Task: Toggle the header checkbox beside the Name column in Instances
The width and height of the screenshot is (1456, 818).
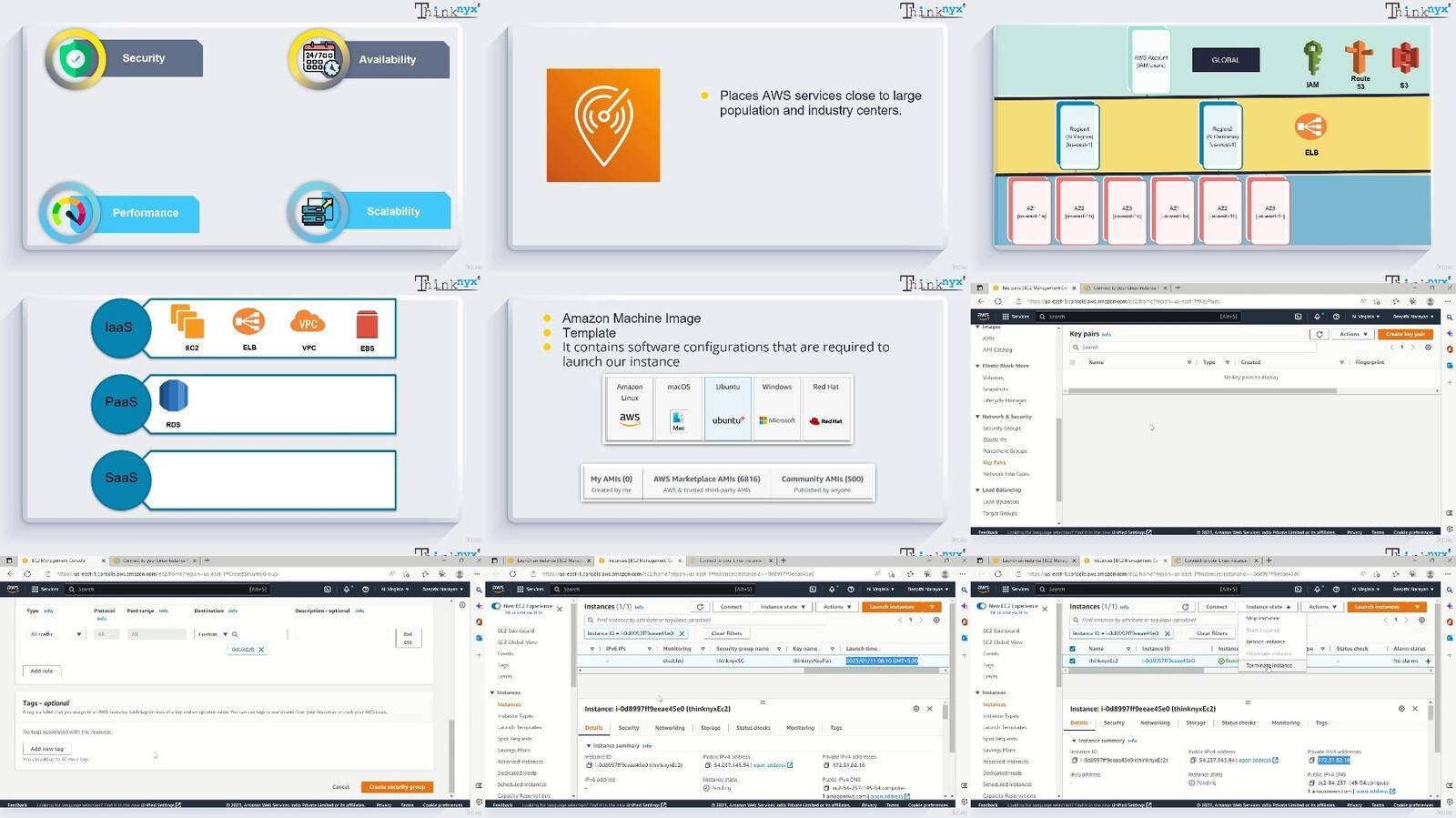Action: point(1073,649)
